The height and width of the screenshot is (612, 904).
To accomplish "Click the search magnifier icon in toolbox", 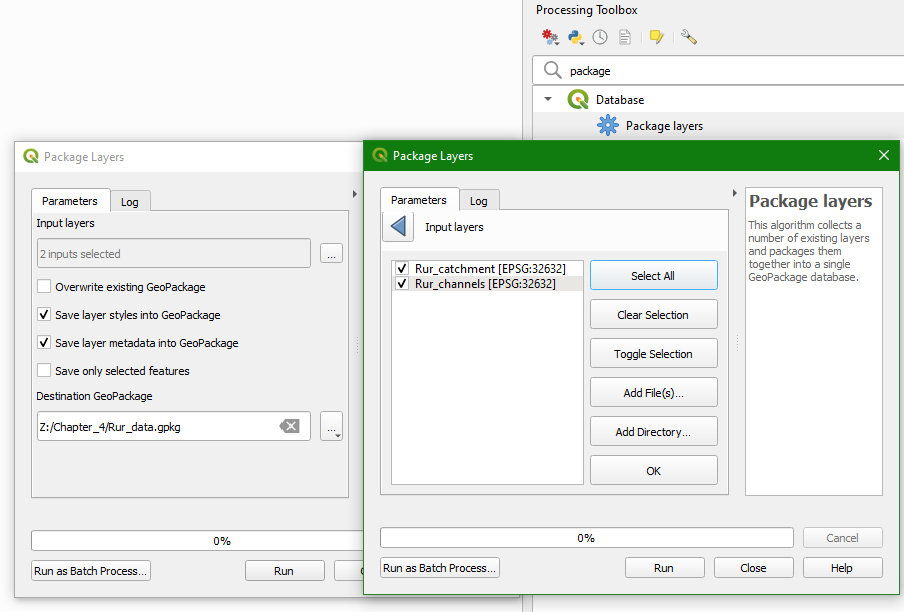I will 552,70.
